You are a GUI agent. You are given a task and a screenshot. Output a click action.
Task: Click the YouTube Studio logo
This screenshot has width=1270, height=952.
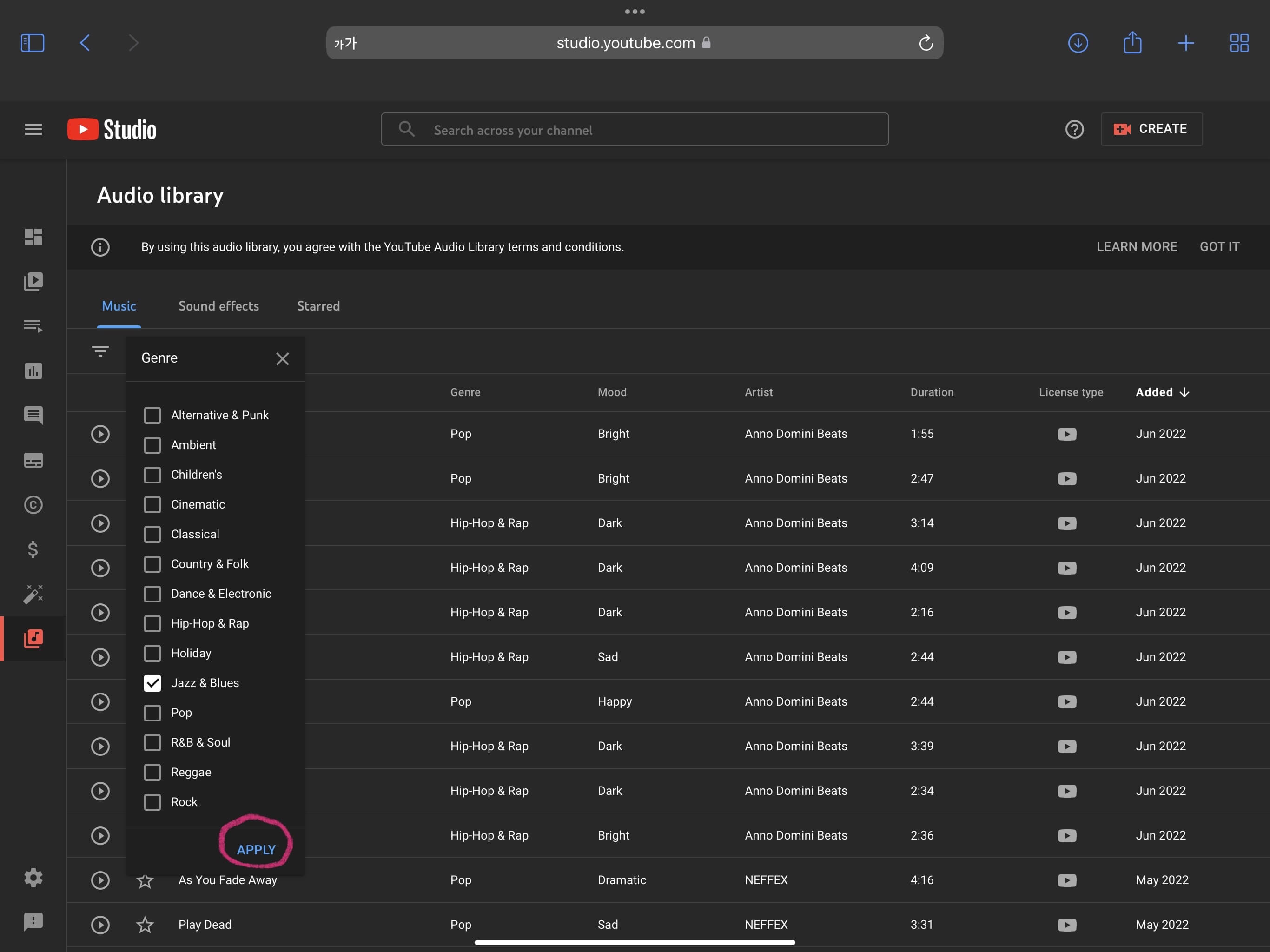[112, 129]
